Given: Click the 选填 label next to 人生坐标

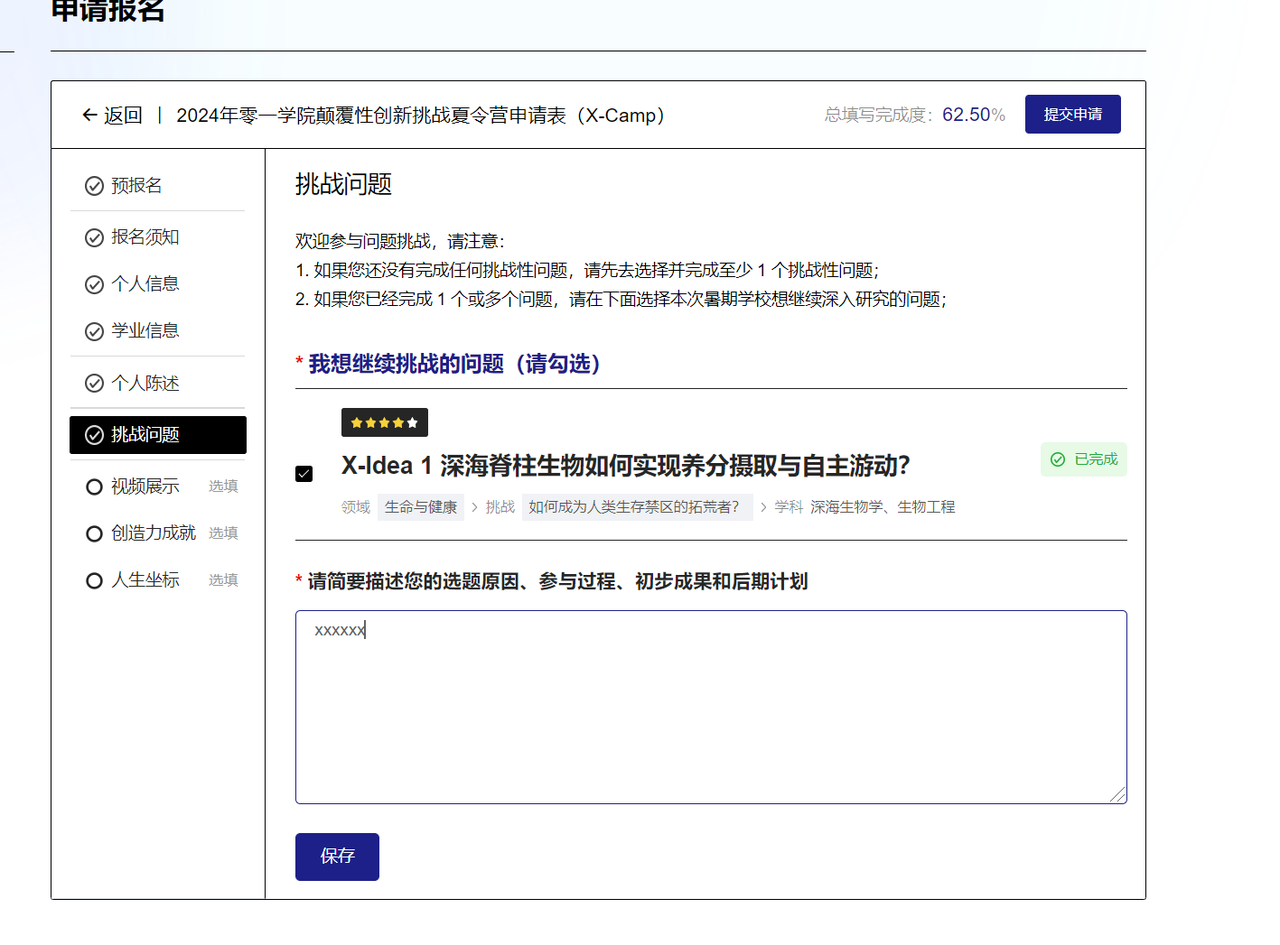Looking at the screenshot, I should (223, 580).
